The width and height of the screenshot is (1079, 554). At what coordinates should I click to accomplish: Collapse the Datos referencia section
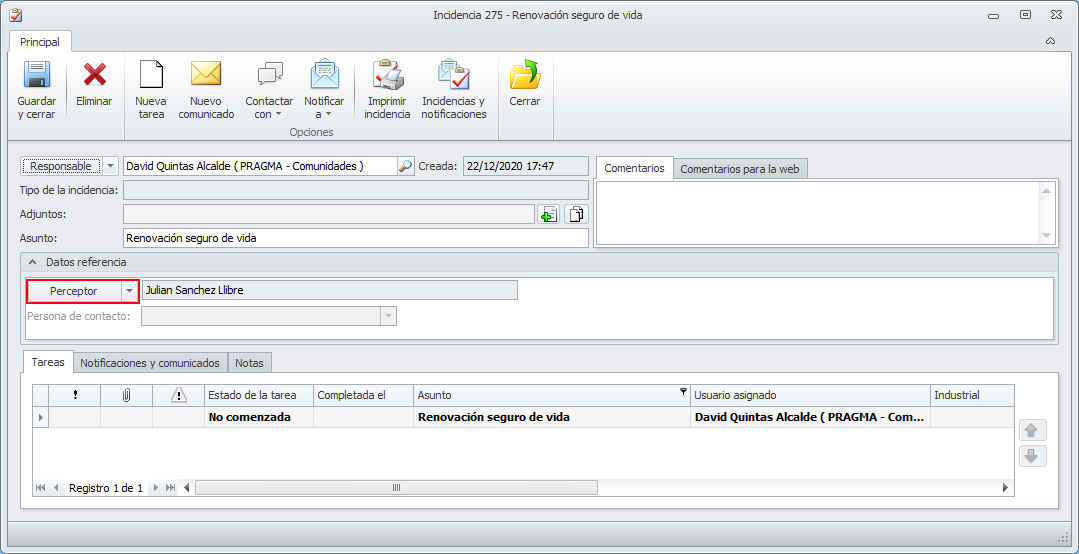pos(33,262)
